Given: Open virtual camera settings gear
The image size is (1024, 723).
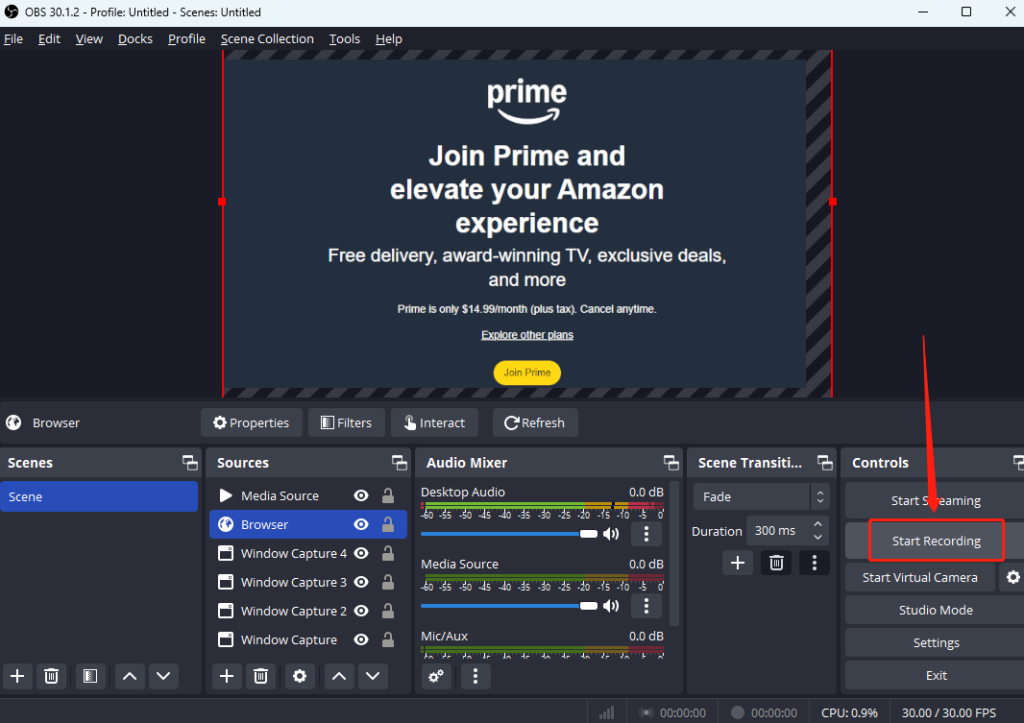Looking at the screenshot, I should point(1013,577).
